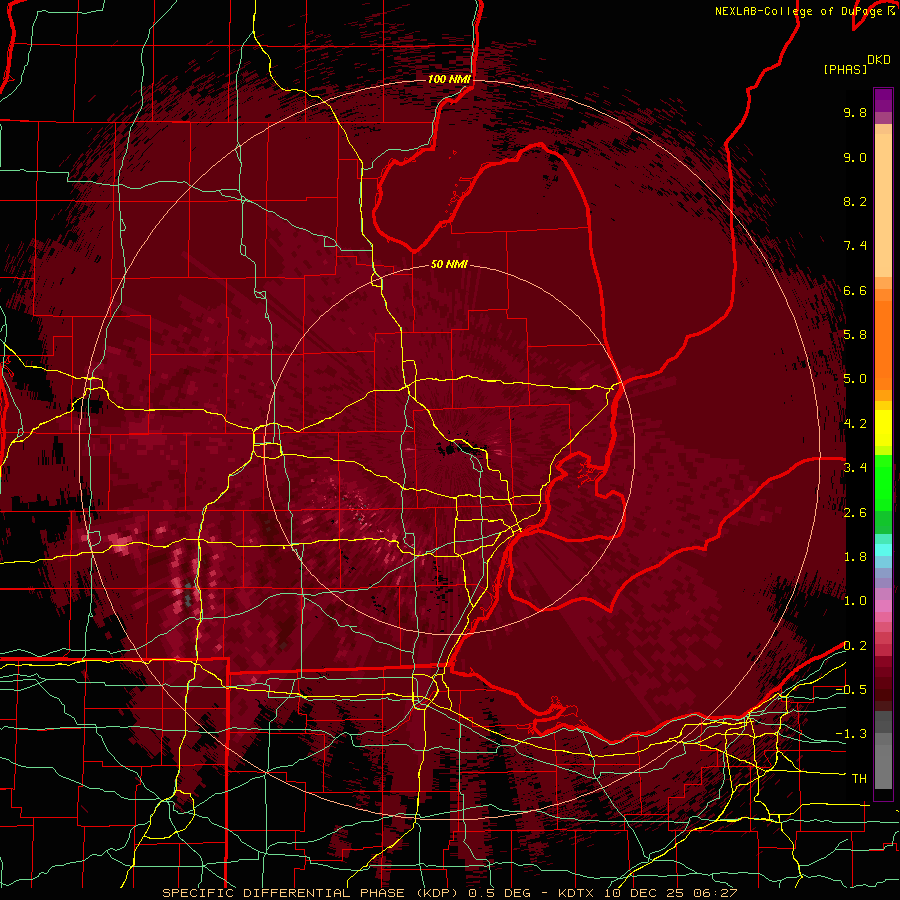Click the TH threshold label on legend
The height and width of the screenshot is (900, 900).
[x=859, y=779]
